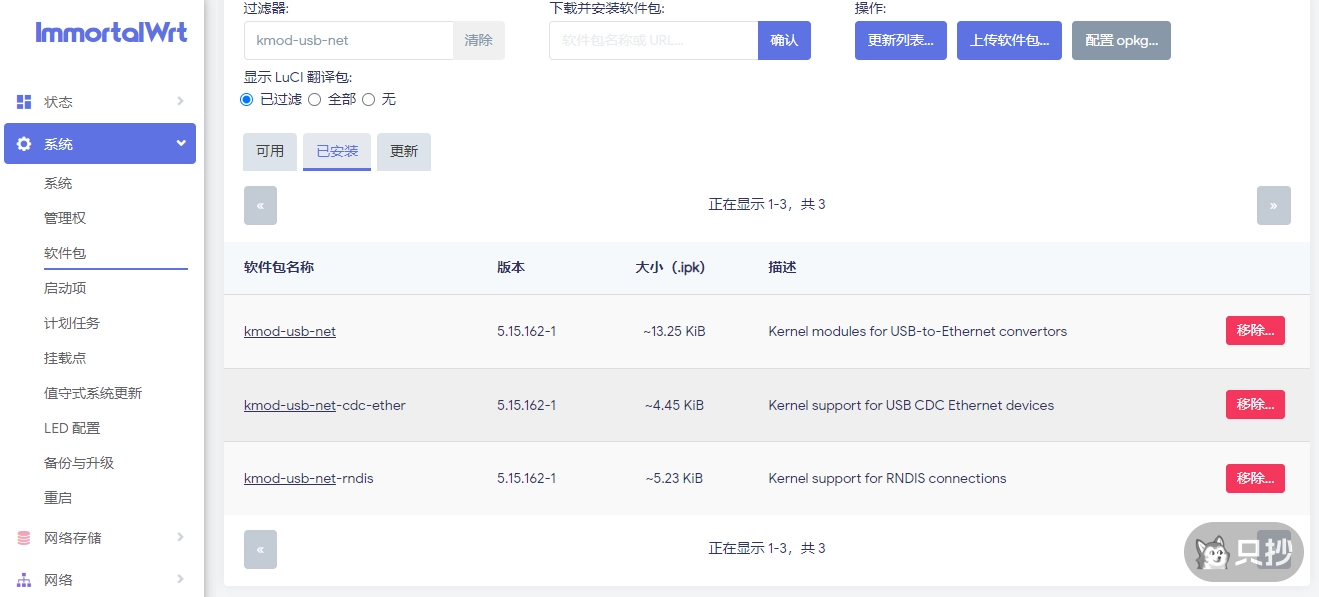Click the Network Storage database icon

click(24, 538)
